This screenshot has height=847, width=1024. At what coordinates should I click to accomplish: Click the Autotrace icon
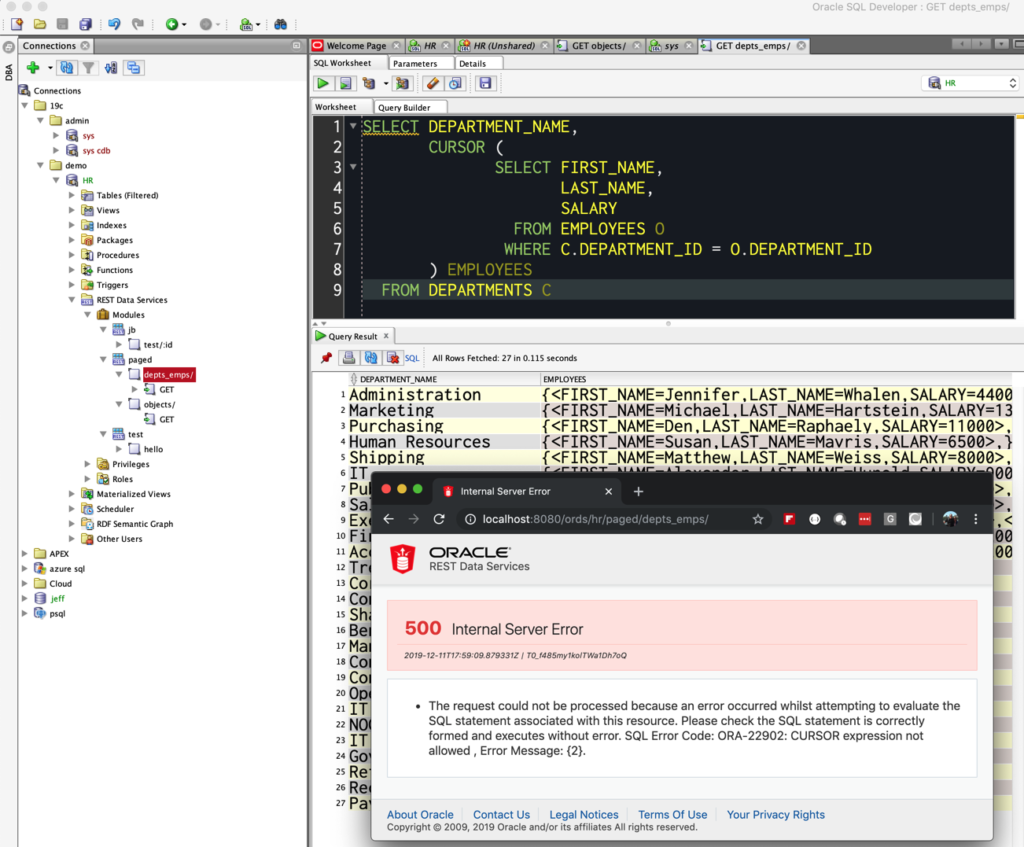(402, 83)
